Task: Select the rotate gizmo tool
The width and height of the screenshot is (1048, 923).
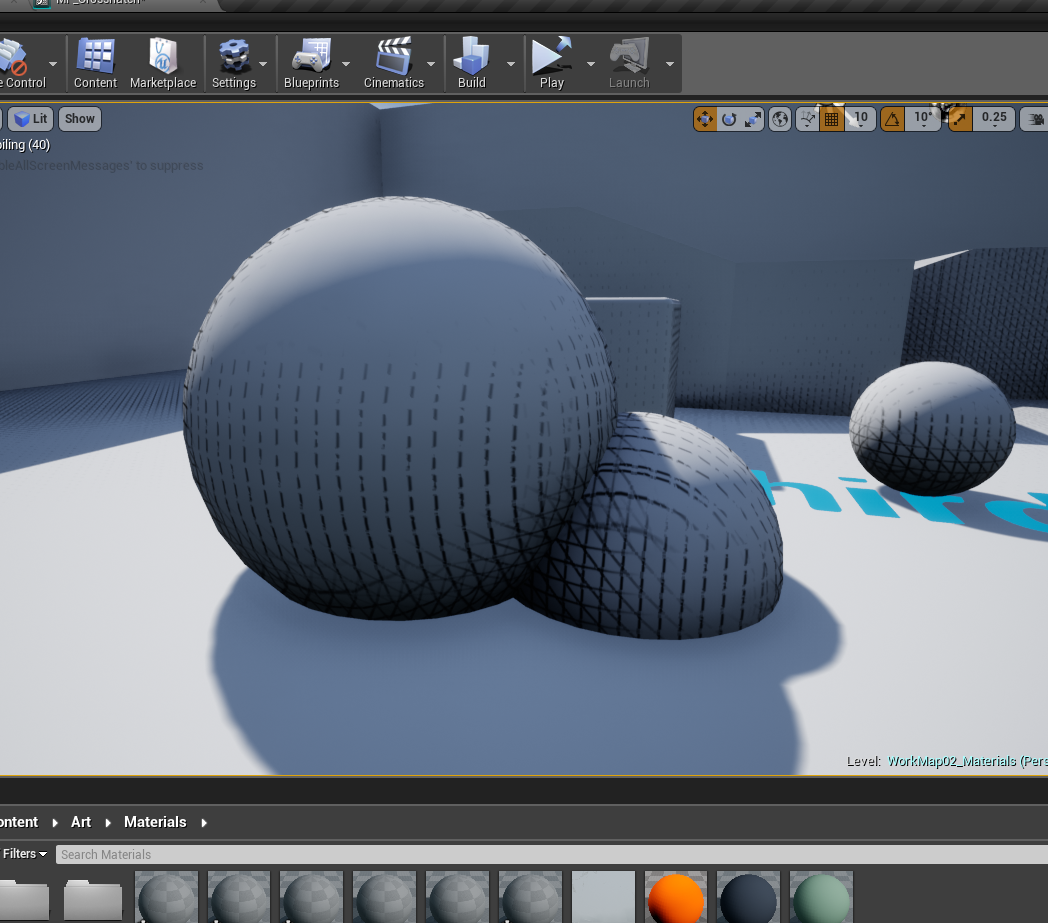Action: coord(729,119)
